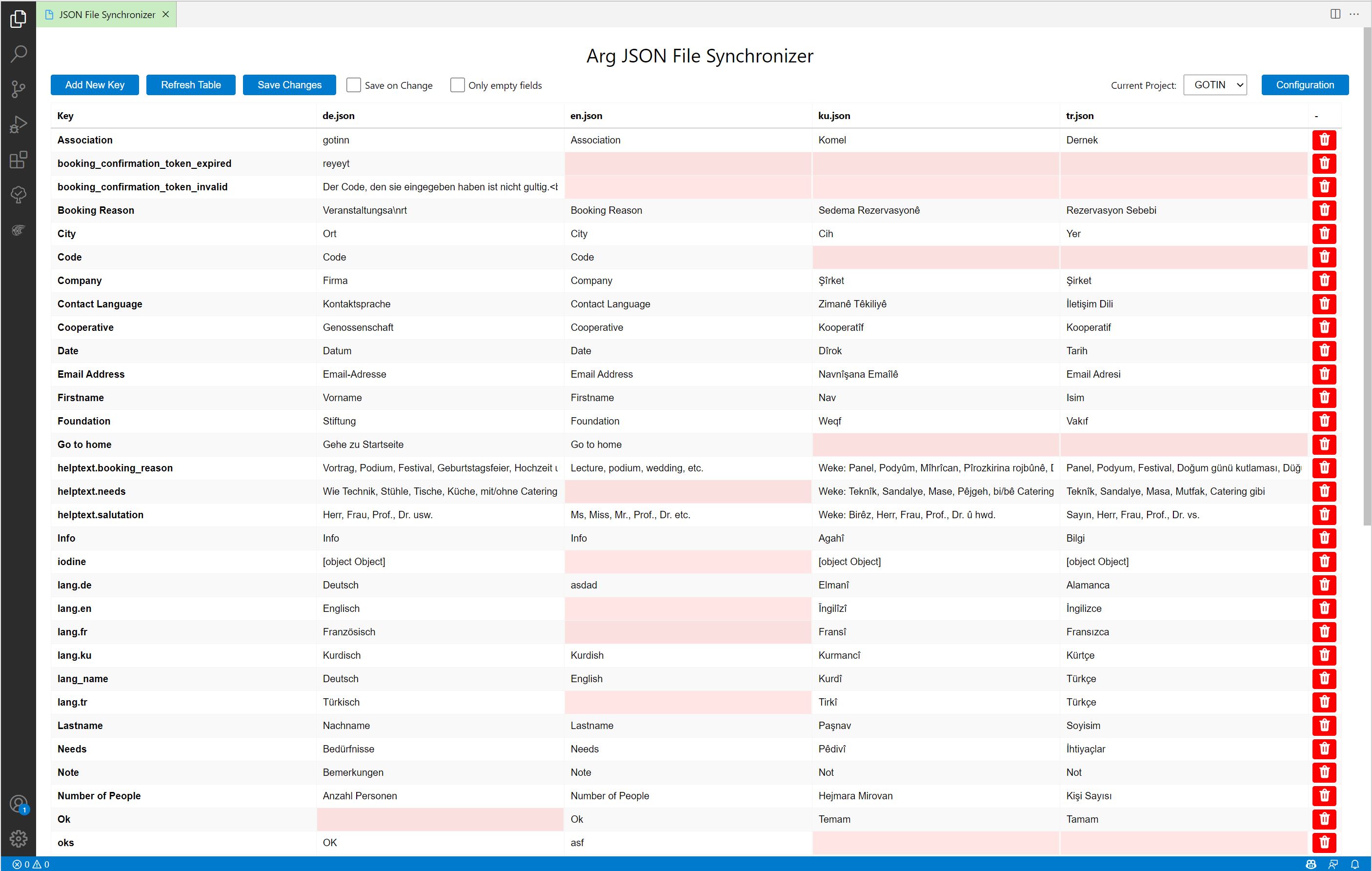Click the "Add New Key" button
The width and height of the screenshot is (1372, 871).
point(95,84)
